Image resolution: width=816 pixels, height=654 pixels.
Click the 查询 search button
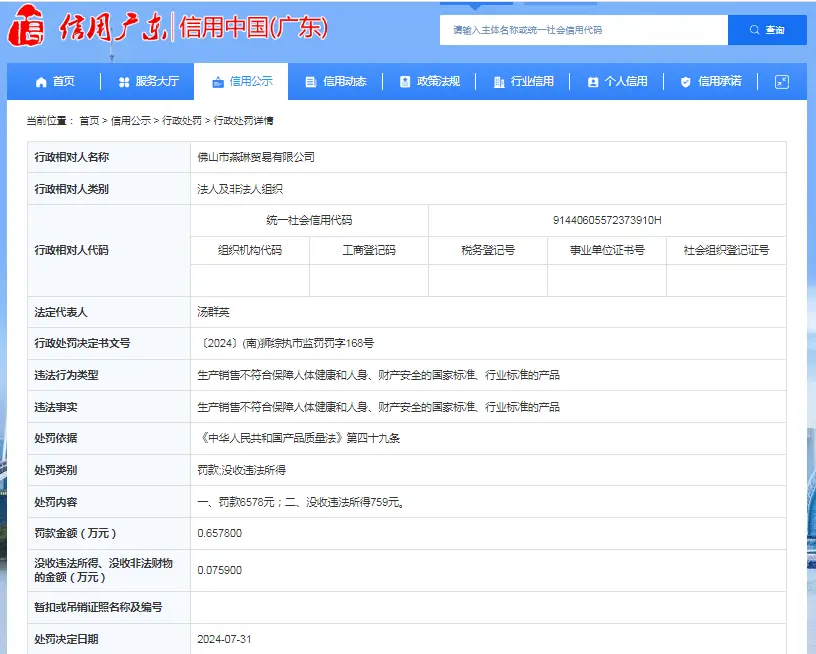click(x=767, y=30)
